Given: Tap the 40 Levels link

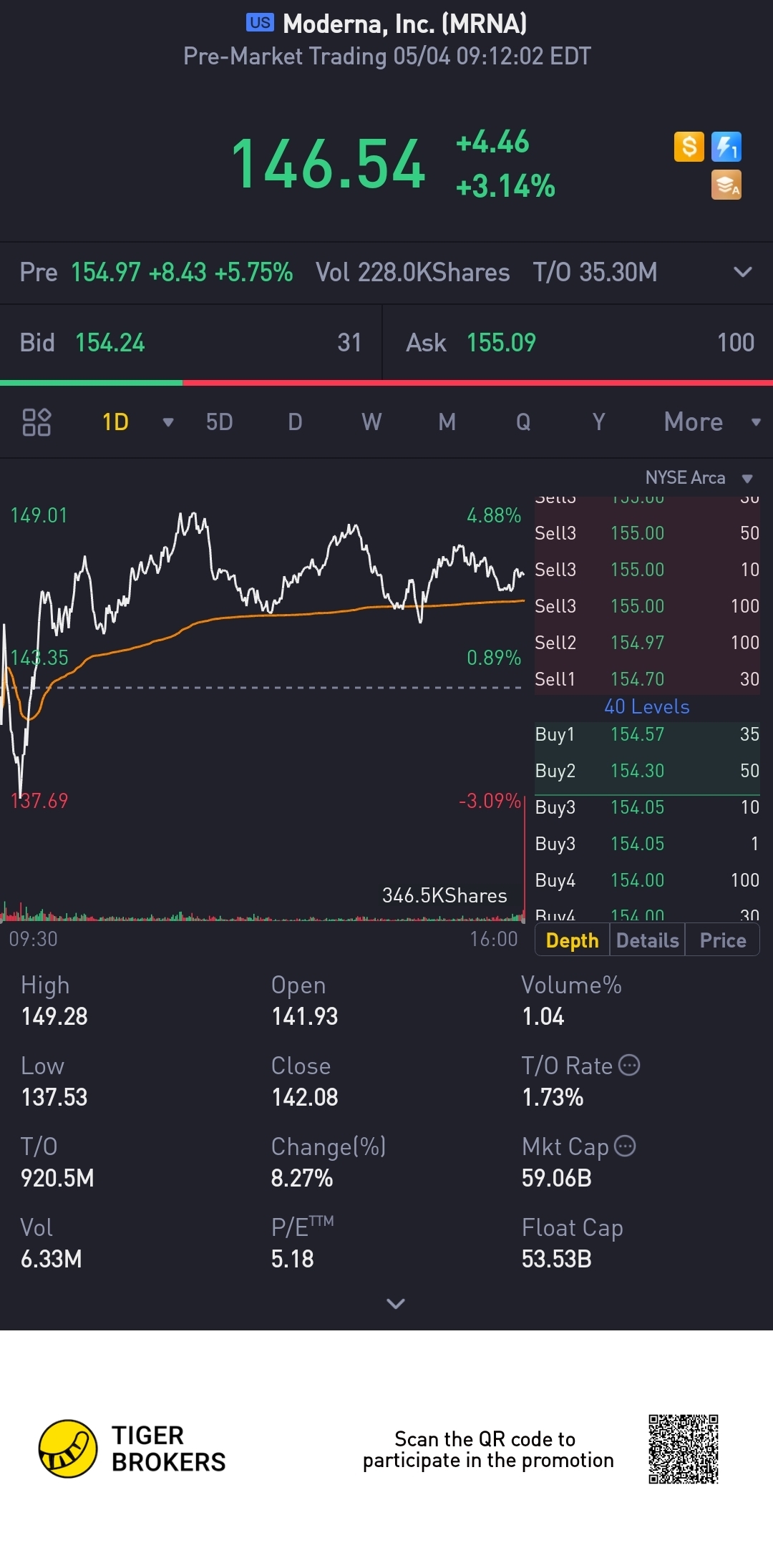Looking at the screenshot, I should pos(646,706).
